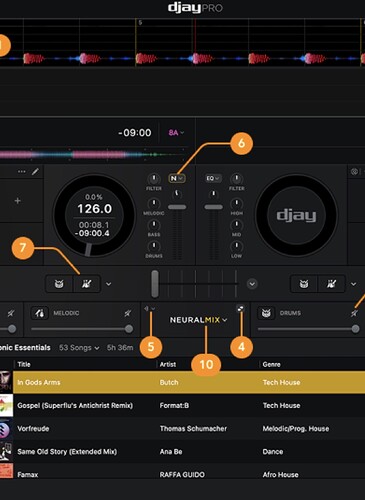Click the MELODIC stem icon in Neural Mix panel
Viewport: 365px width, 500px height.
[x=39, y=313]
